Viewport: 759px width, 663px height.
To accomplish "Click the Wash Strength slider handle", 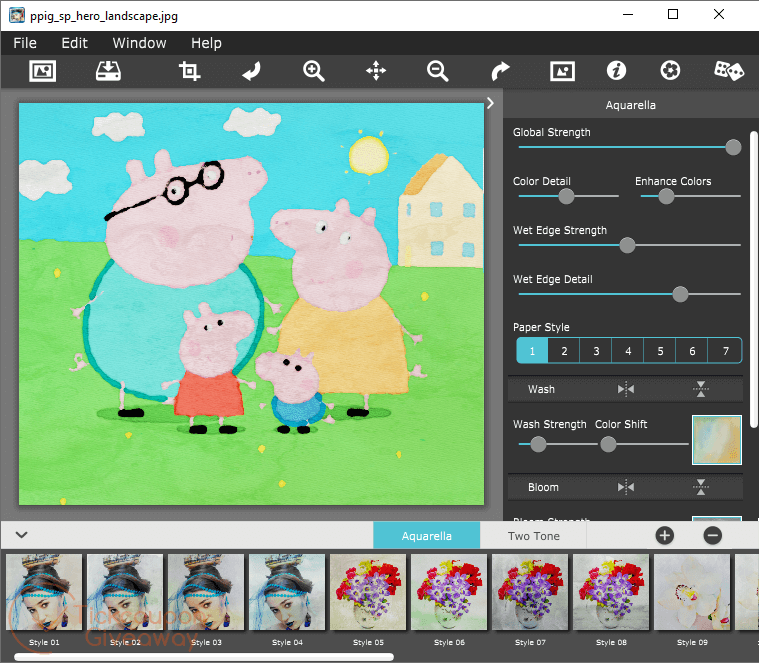I will (x=538, y=444).
